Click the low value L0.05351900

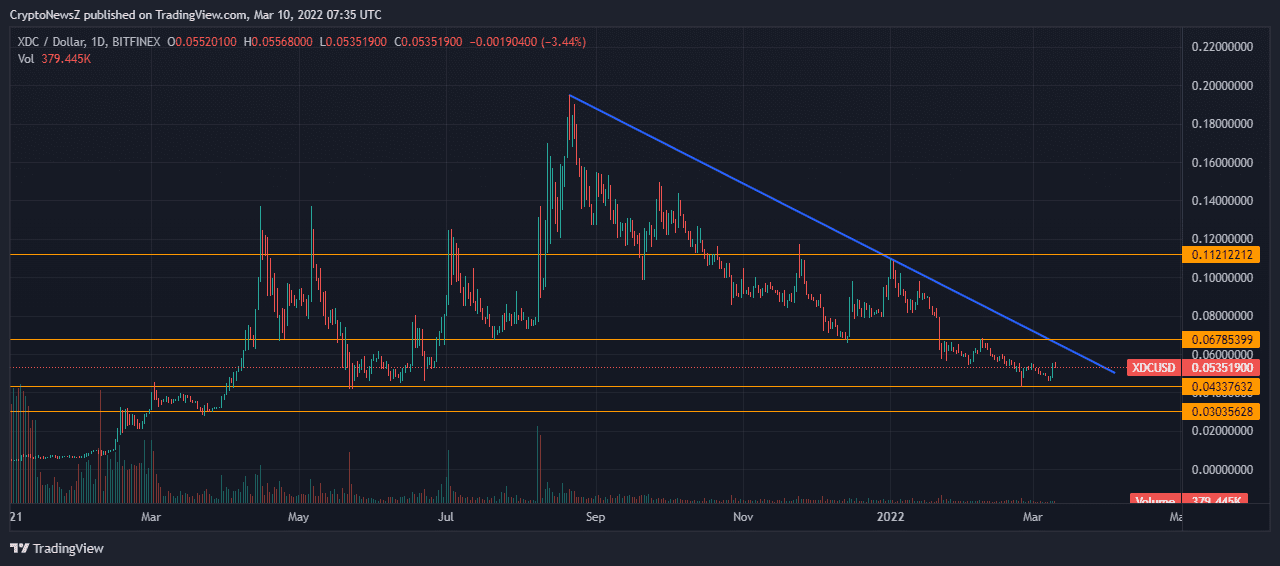(x=353, y=42)
